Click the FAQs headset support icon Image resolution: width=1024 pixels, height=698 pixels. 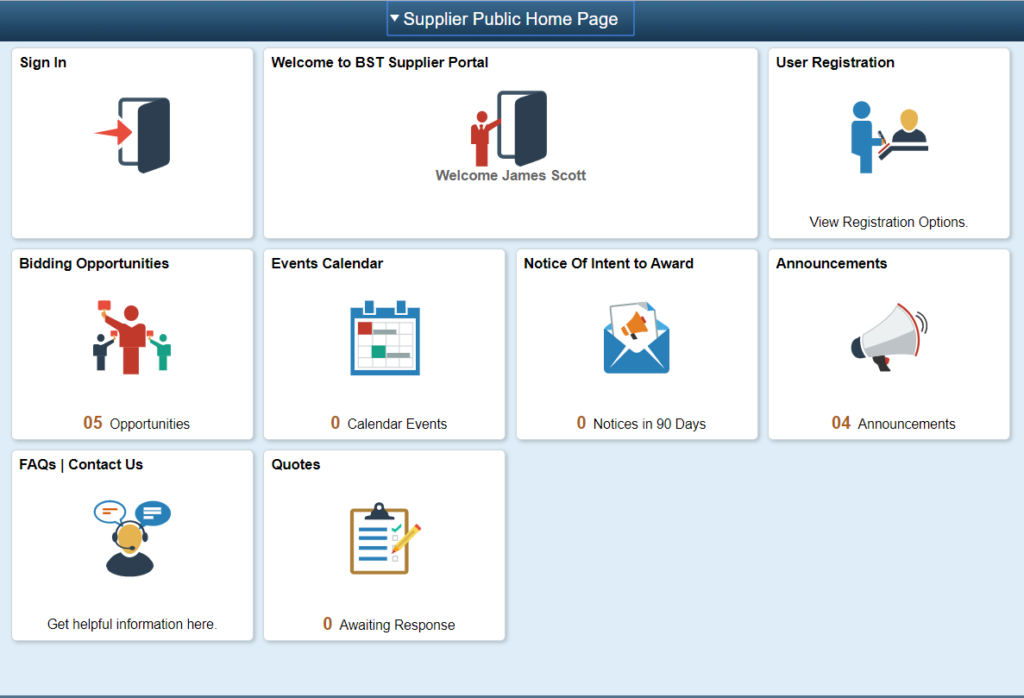[132, 537]
